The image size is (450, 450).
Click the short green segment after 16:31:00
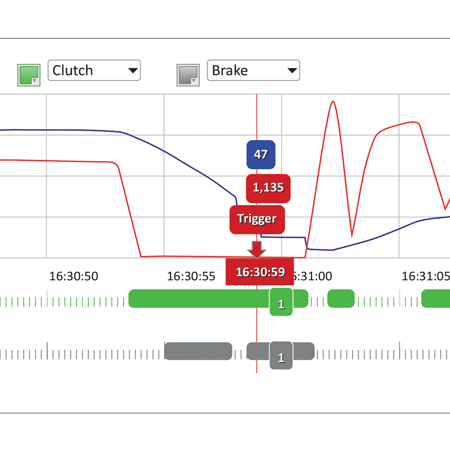click(341, 298)
